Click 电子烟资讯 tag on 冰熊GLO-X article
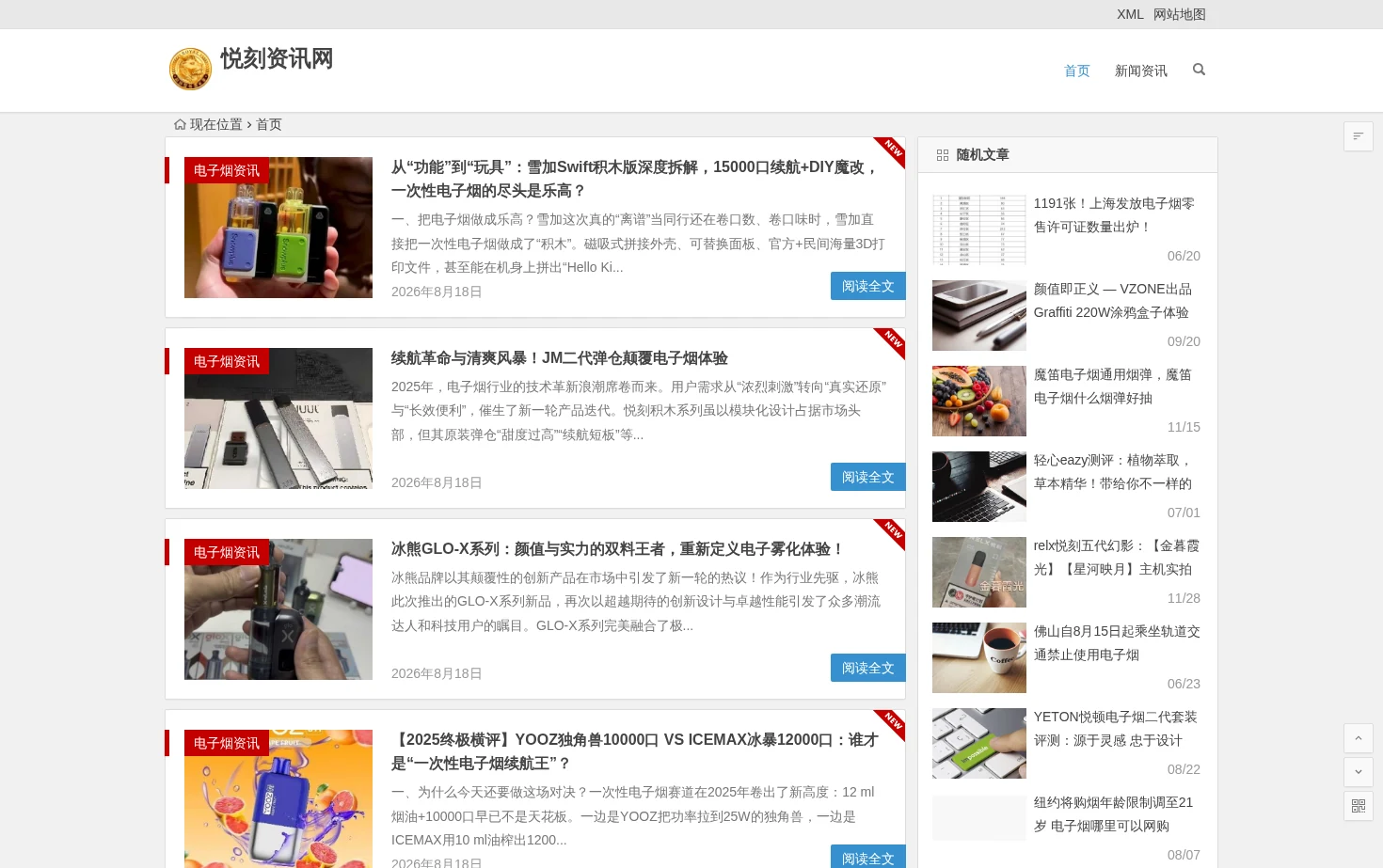1383x868 pixels. coord(227,552)
